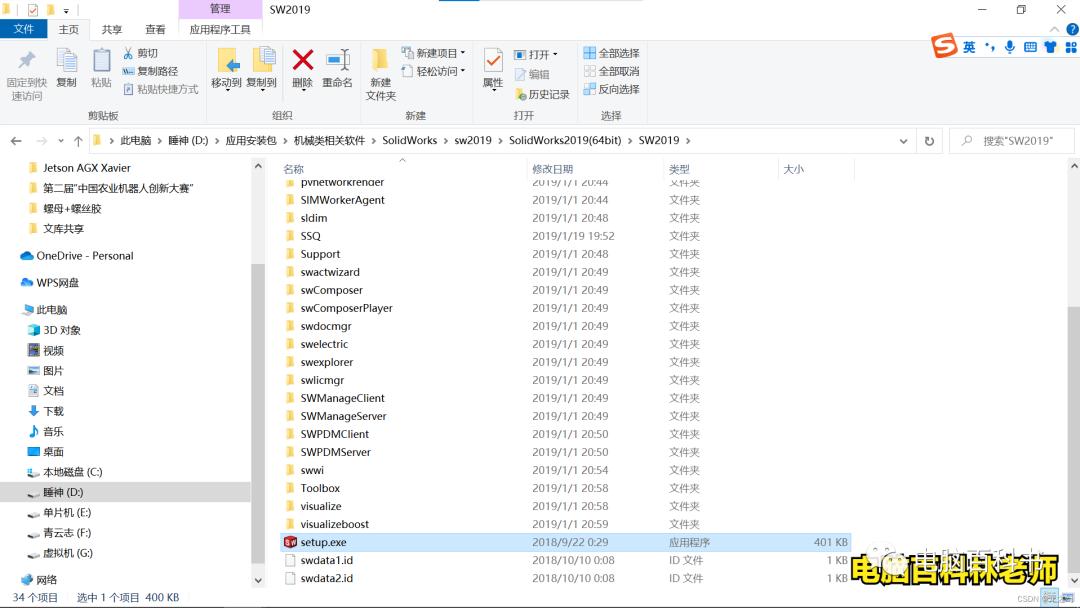Screen dimensions: 1080x608
Task: Click 全部选择 to select all items
Action: (x=610, y=52)
